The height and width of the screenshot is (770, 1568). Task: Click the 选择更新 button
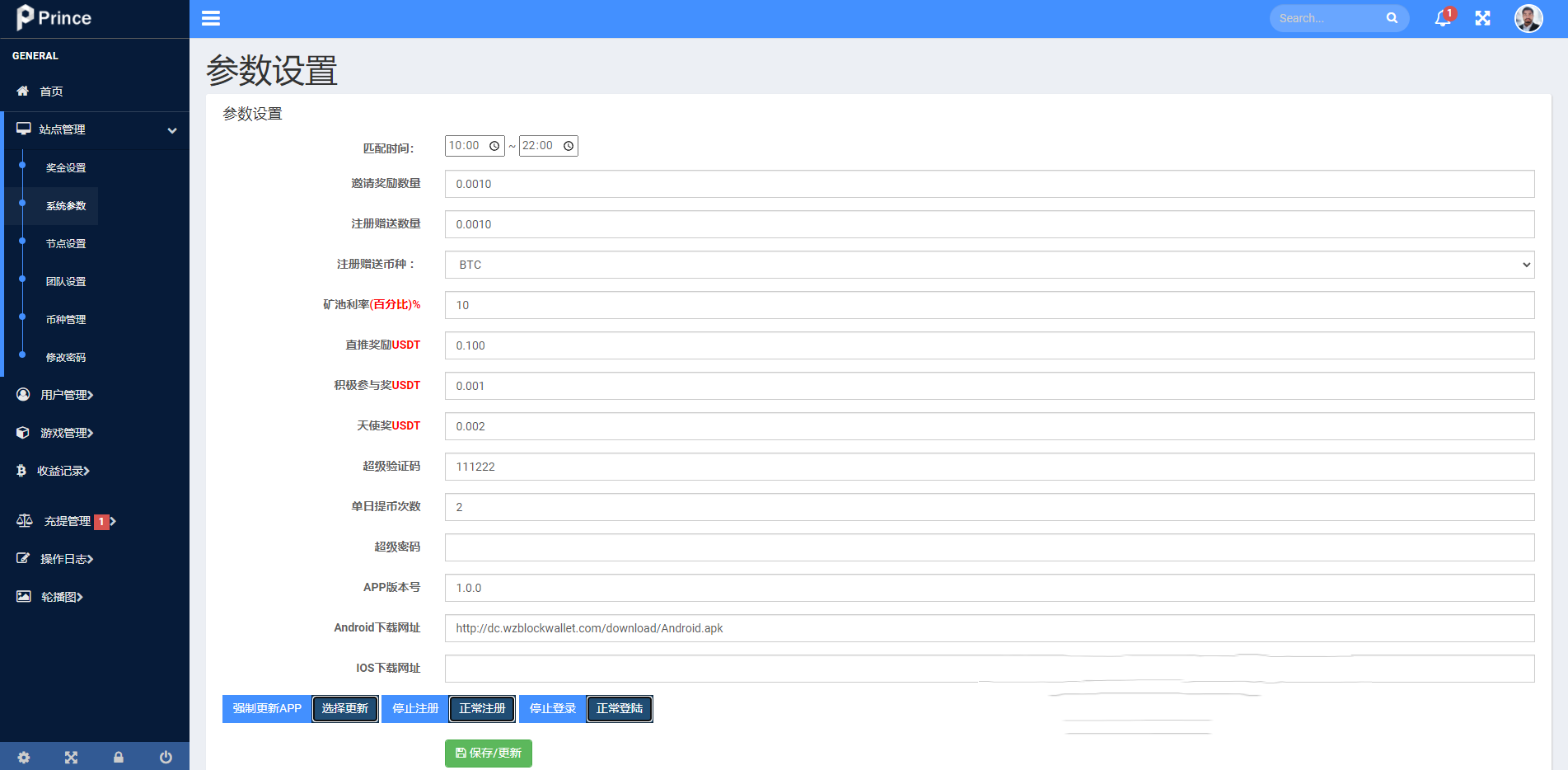pyautogui.click(x=345, y=709)
